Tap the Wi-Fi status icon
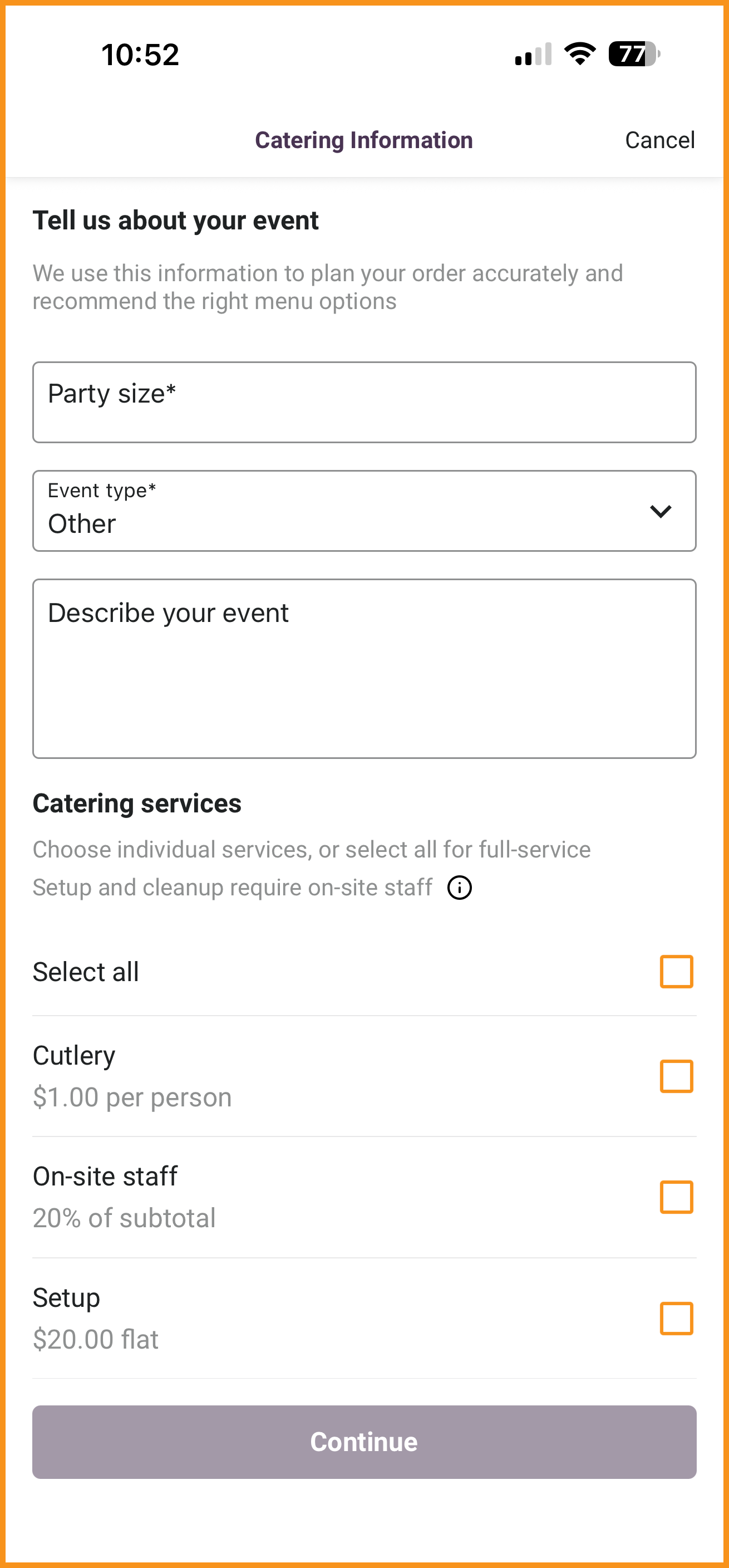 click(580, 54)
